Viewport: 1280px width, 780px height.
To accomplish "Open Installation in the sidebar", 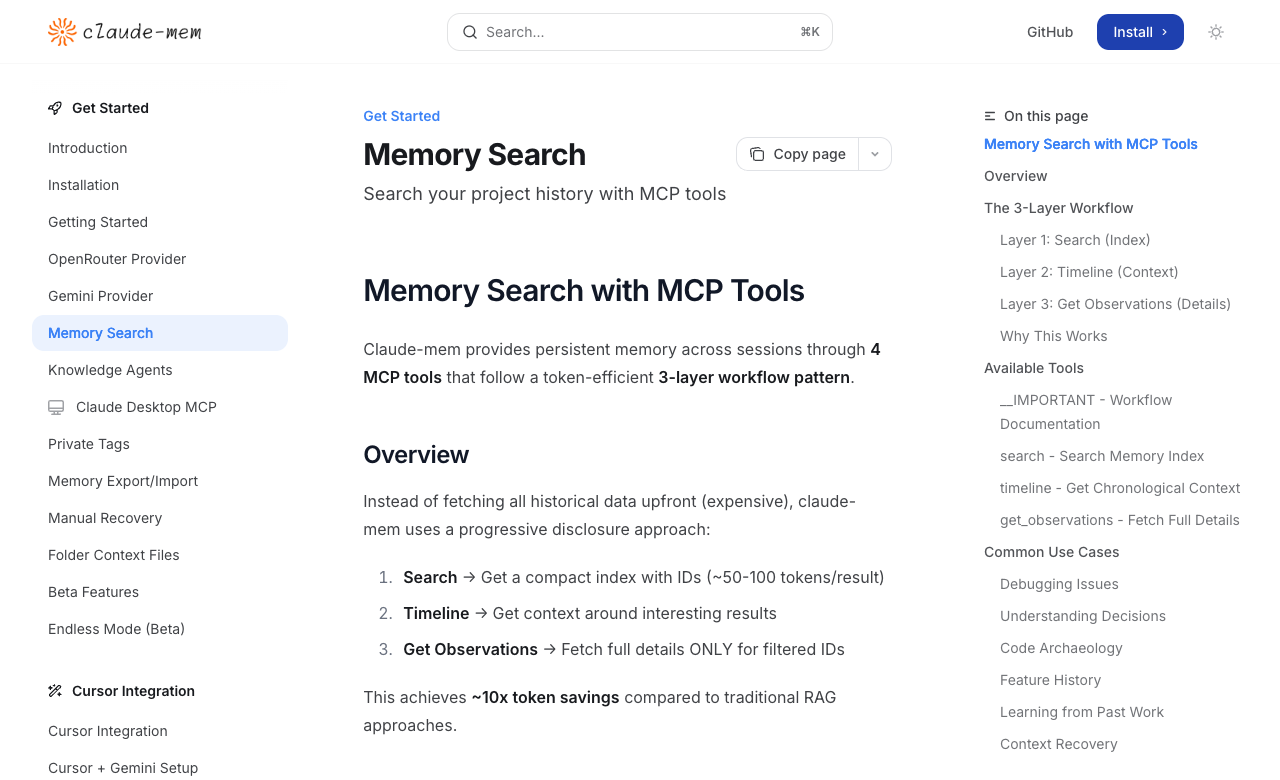I will [x=160, y=185].
